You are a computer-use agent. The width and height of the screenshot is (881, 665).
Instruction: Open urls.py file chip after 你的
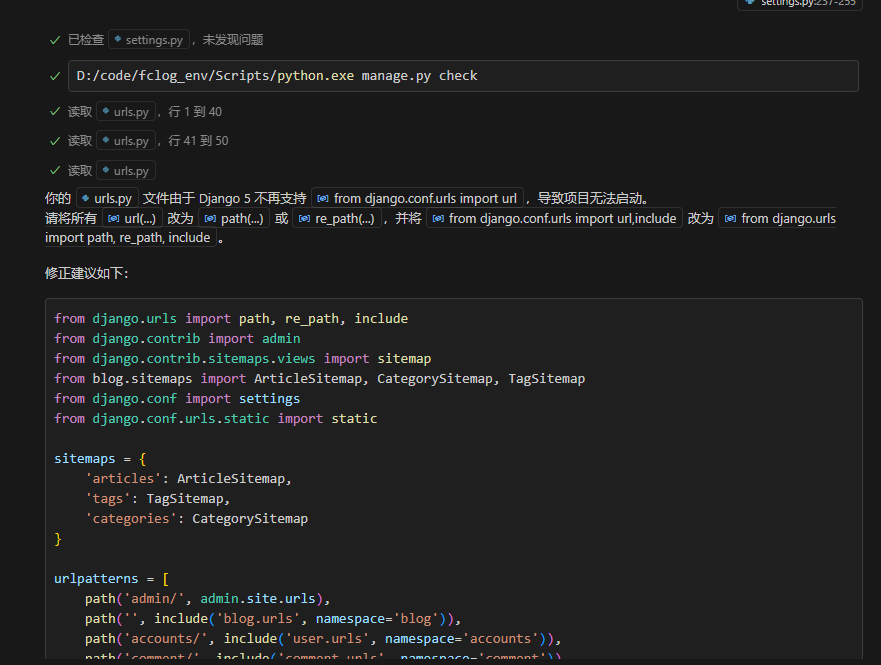(x=107, y=198)
